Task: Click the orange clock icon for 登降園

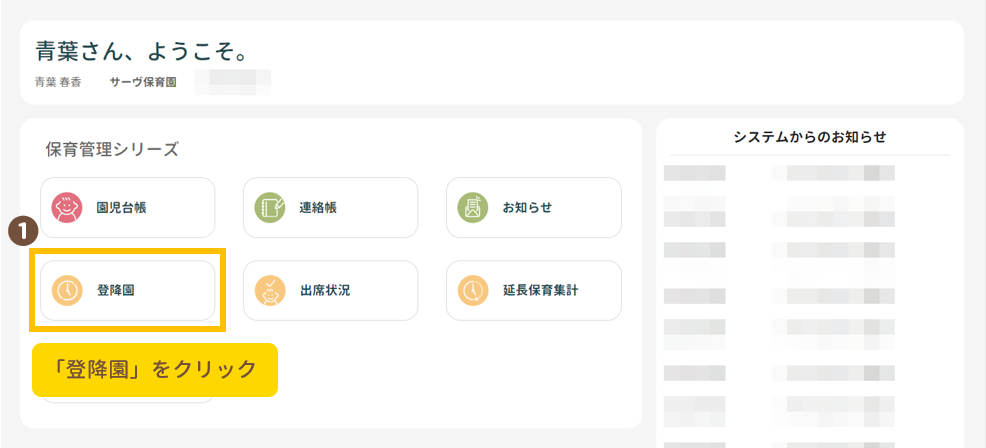Action: [x=66, y=291]
